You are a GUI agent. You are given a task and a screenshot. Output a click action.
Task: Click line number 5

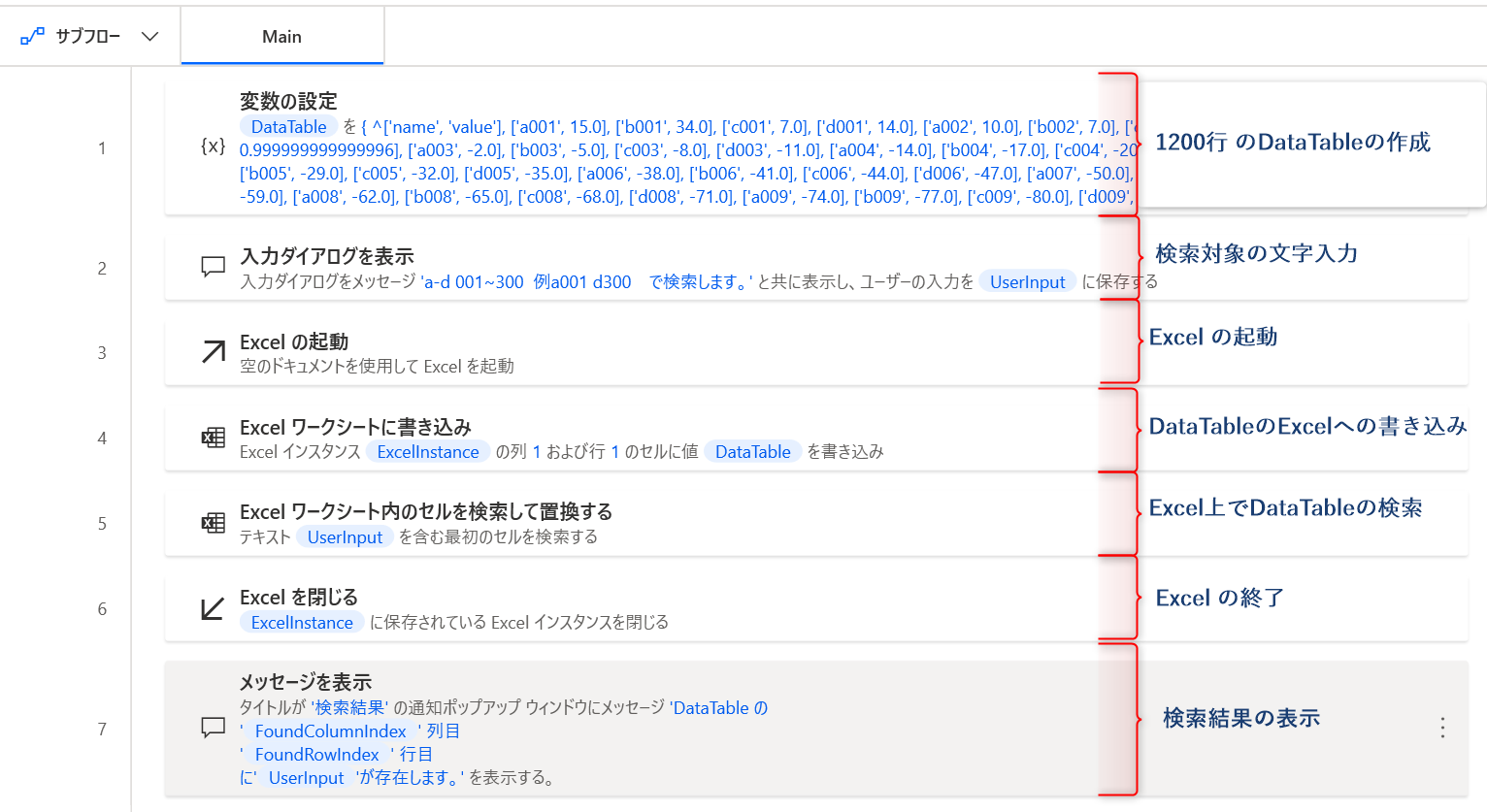tap(102, 524)
